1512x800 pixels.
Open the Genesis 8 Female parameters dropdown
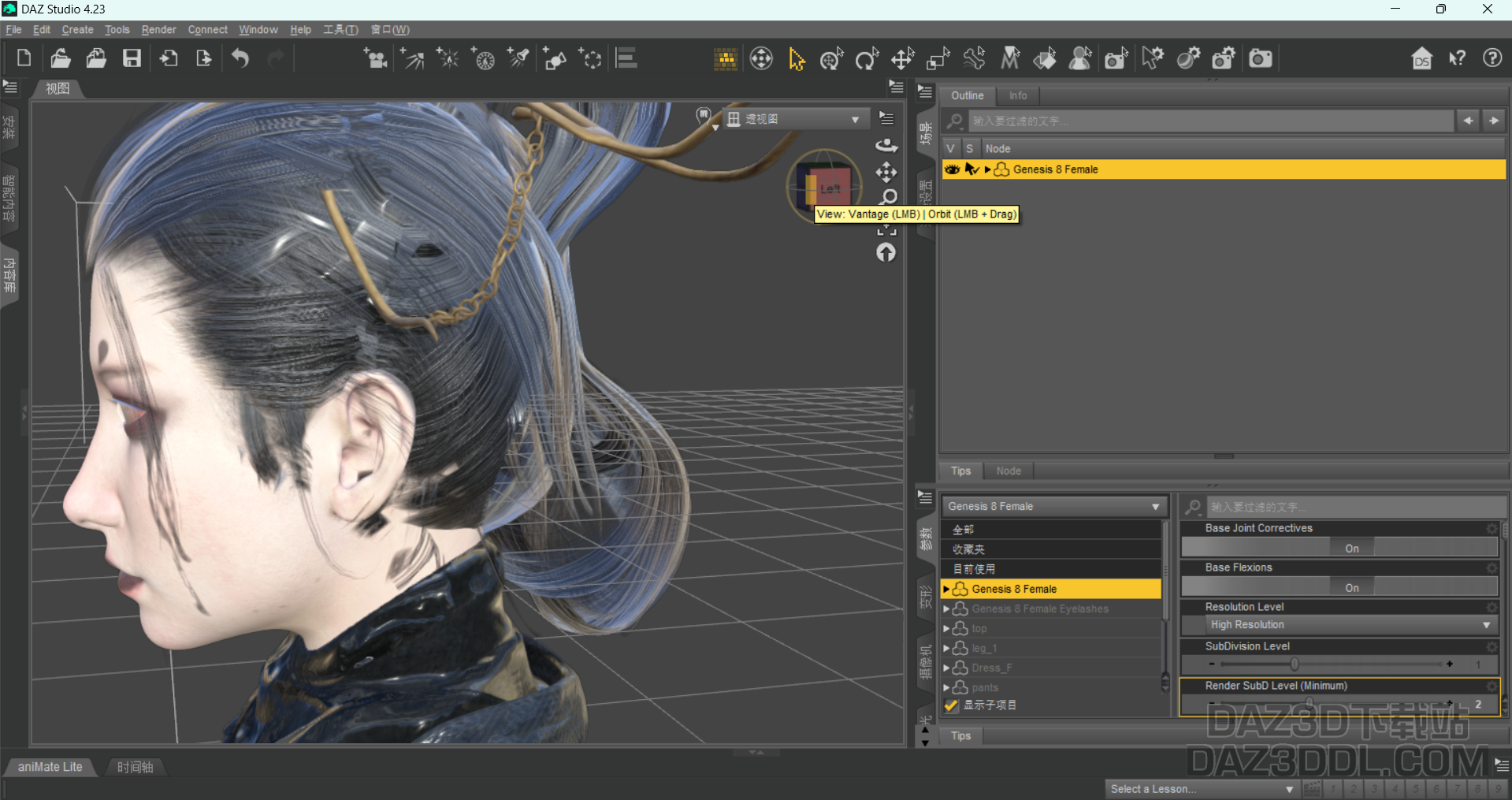1053,507
